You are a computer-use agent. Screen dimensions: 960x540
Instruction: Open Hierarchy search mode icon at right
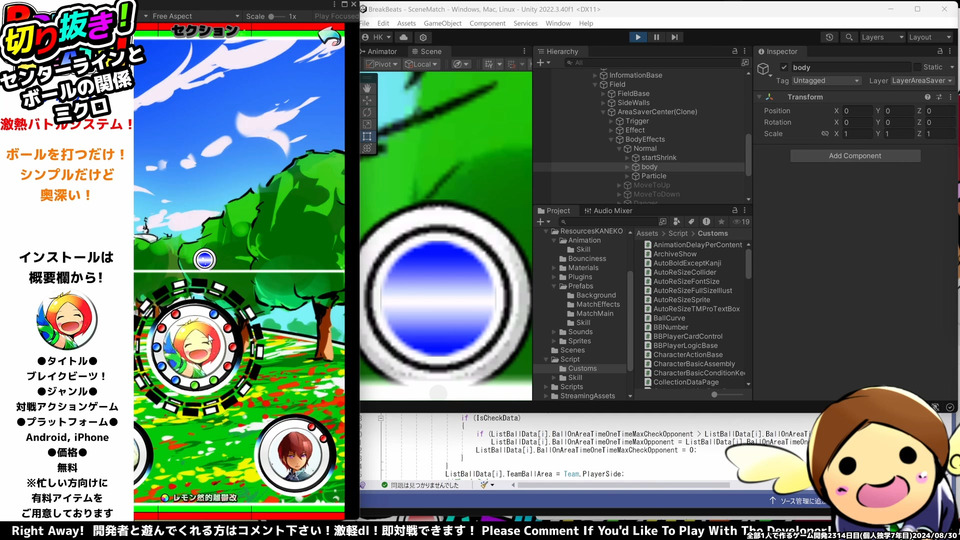pos(744,62)
